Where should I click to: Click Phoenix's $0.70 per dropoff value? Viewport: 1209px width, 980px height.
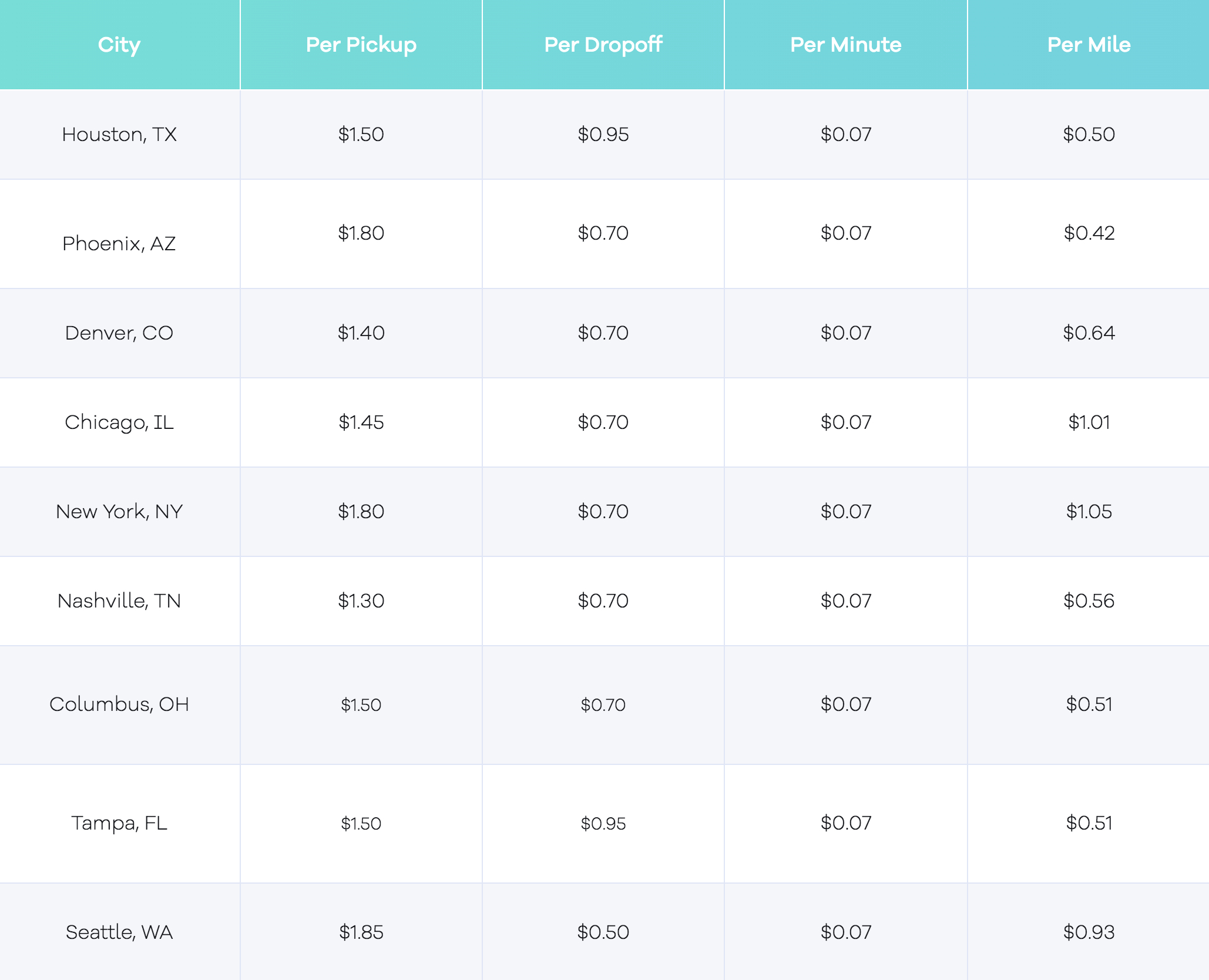[603, 233]
